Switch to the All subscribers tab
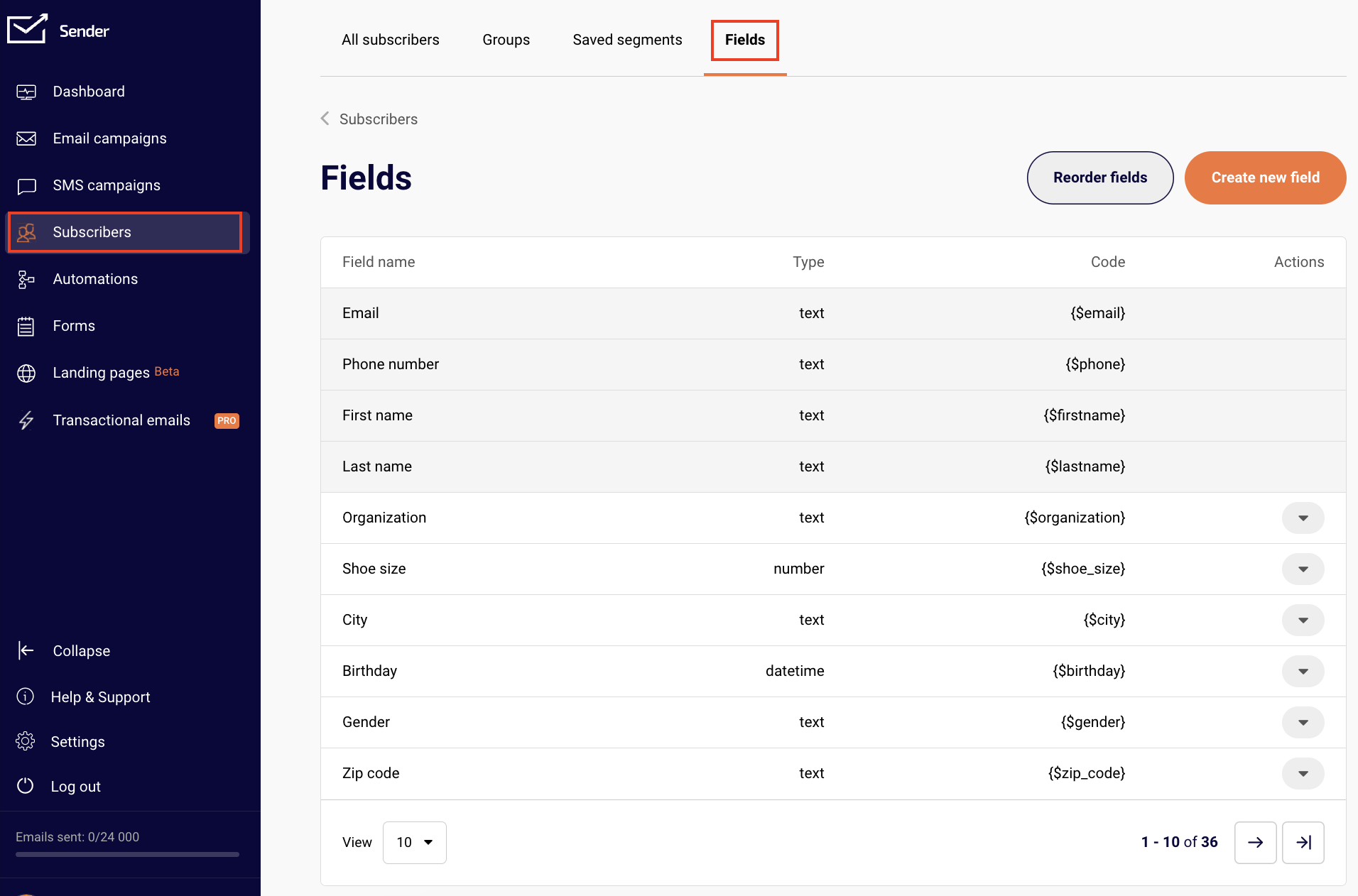The image size is (1358, 896). [390, 40]
